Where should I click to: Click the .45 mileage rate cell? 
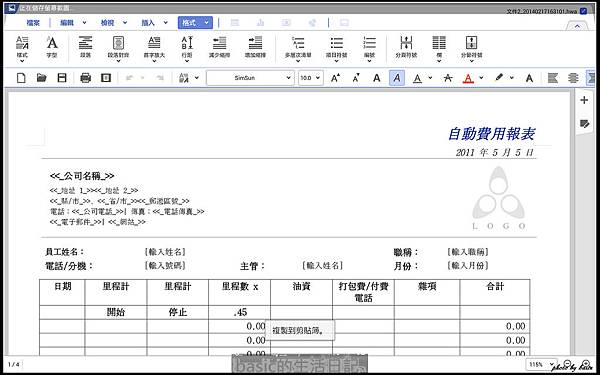click(x=240, y=312)
